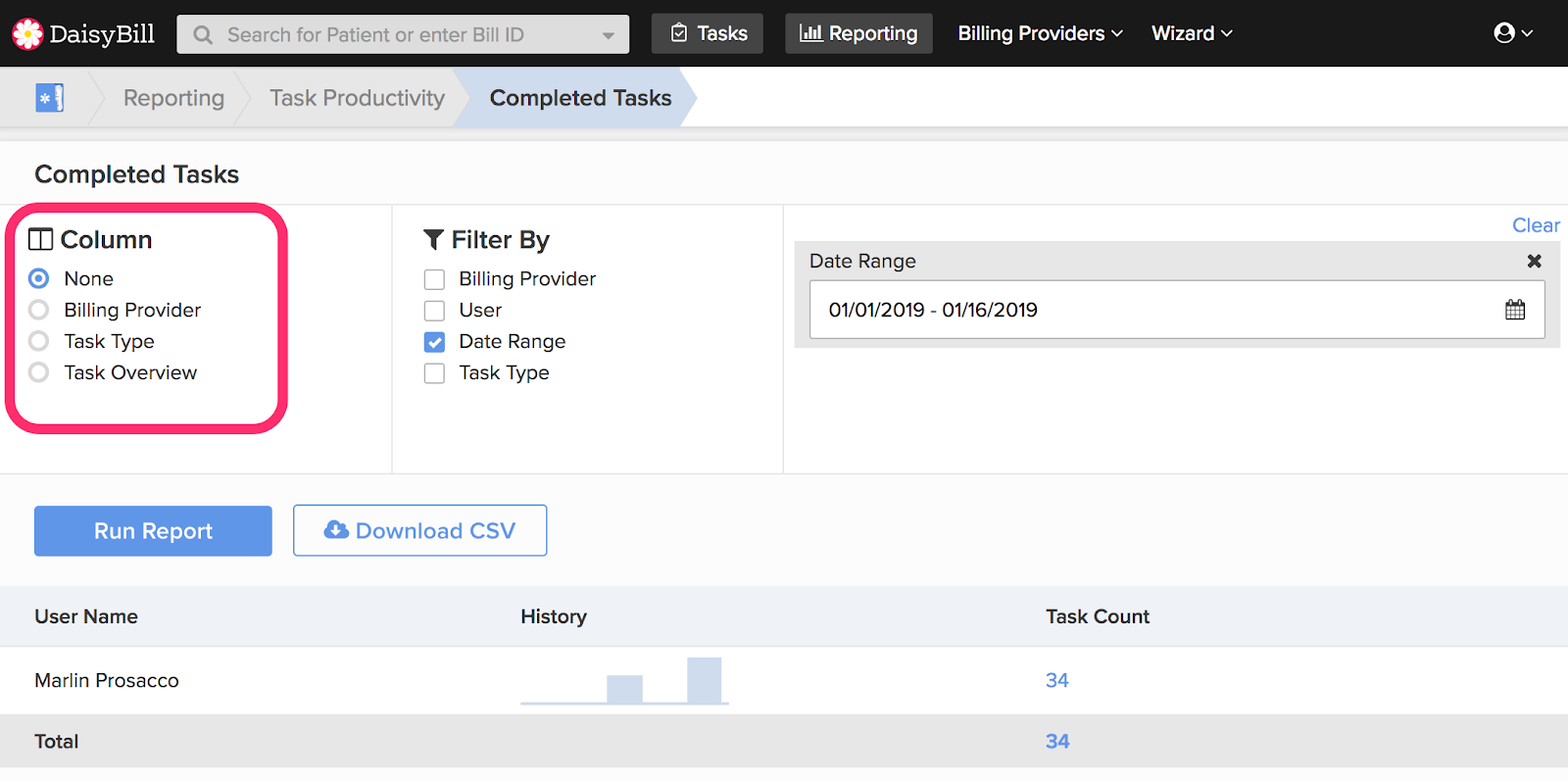Enable the Billing Provider filter checkbox
This screenshot has width=1568, height=781.
click(x=434, y=279)
